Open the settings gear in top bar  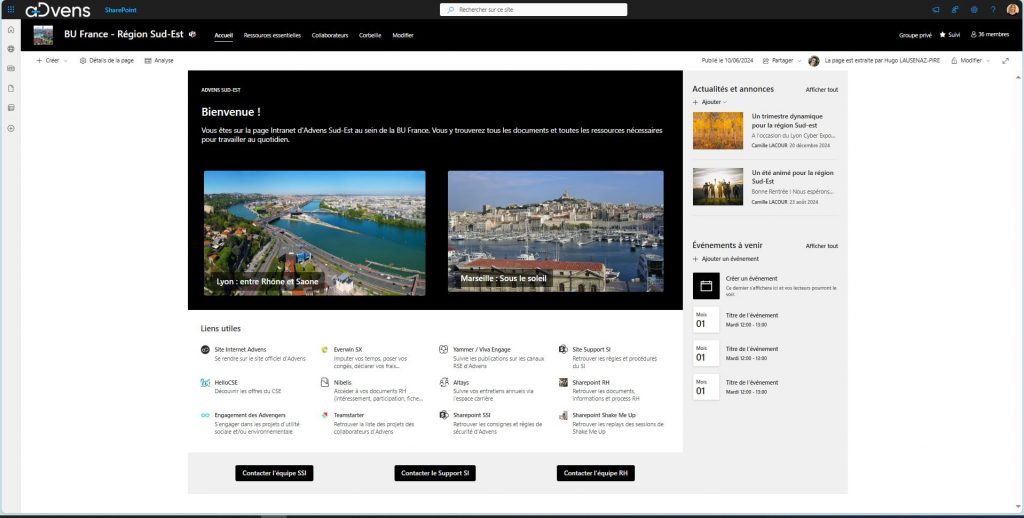(x=974, y=10)
